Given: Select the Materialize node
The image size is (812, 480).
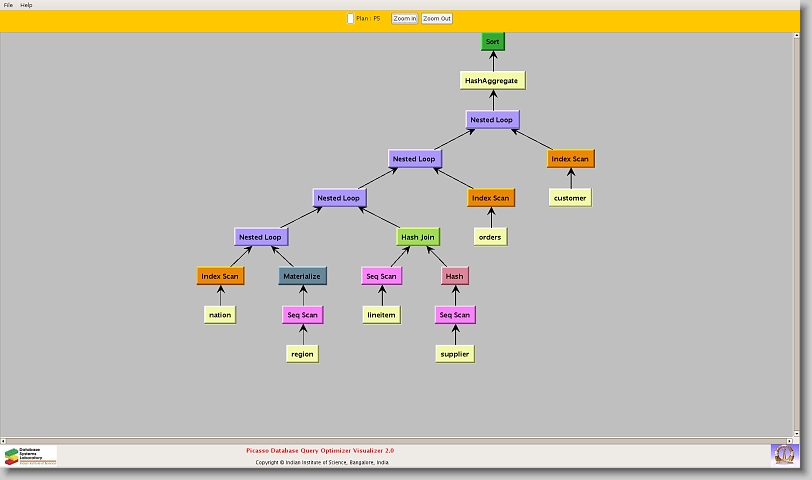Looking at the screenshot, I should pos(301,276).
